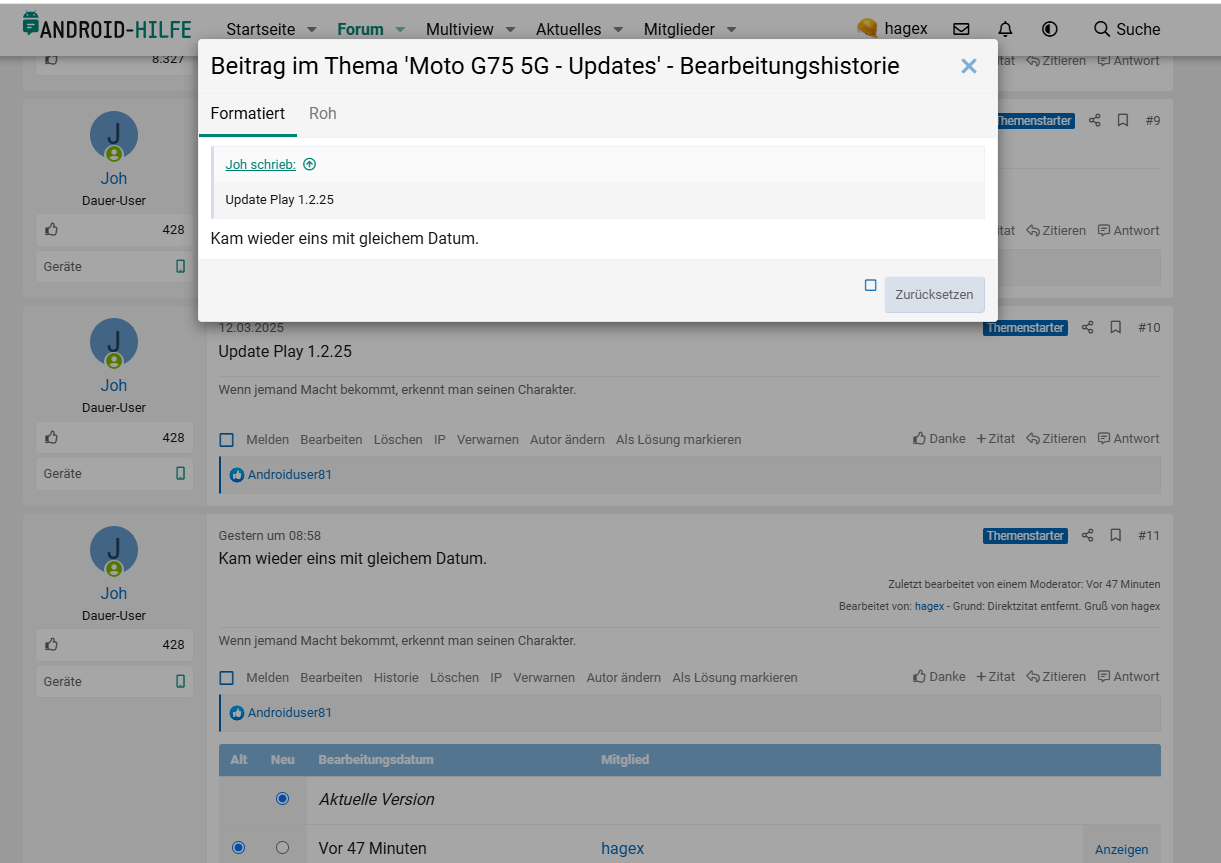Select the Neu radio for 'Vor 47 Minuten'
This screenshot has height=863, width=1221.
pyautogui.click(x=282, y=848)
